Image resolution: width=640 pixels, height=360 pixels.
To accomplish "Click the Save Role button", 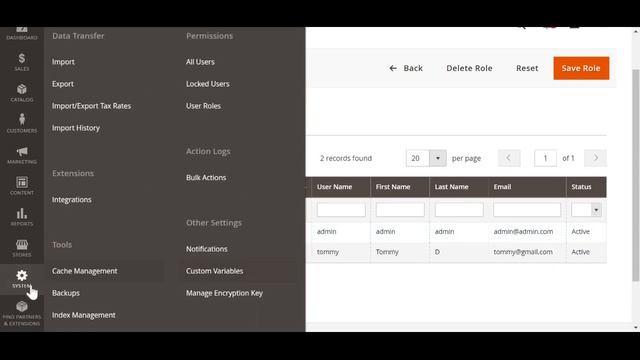I will (x=581, y=68).
